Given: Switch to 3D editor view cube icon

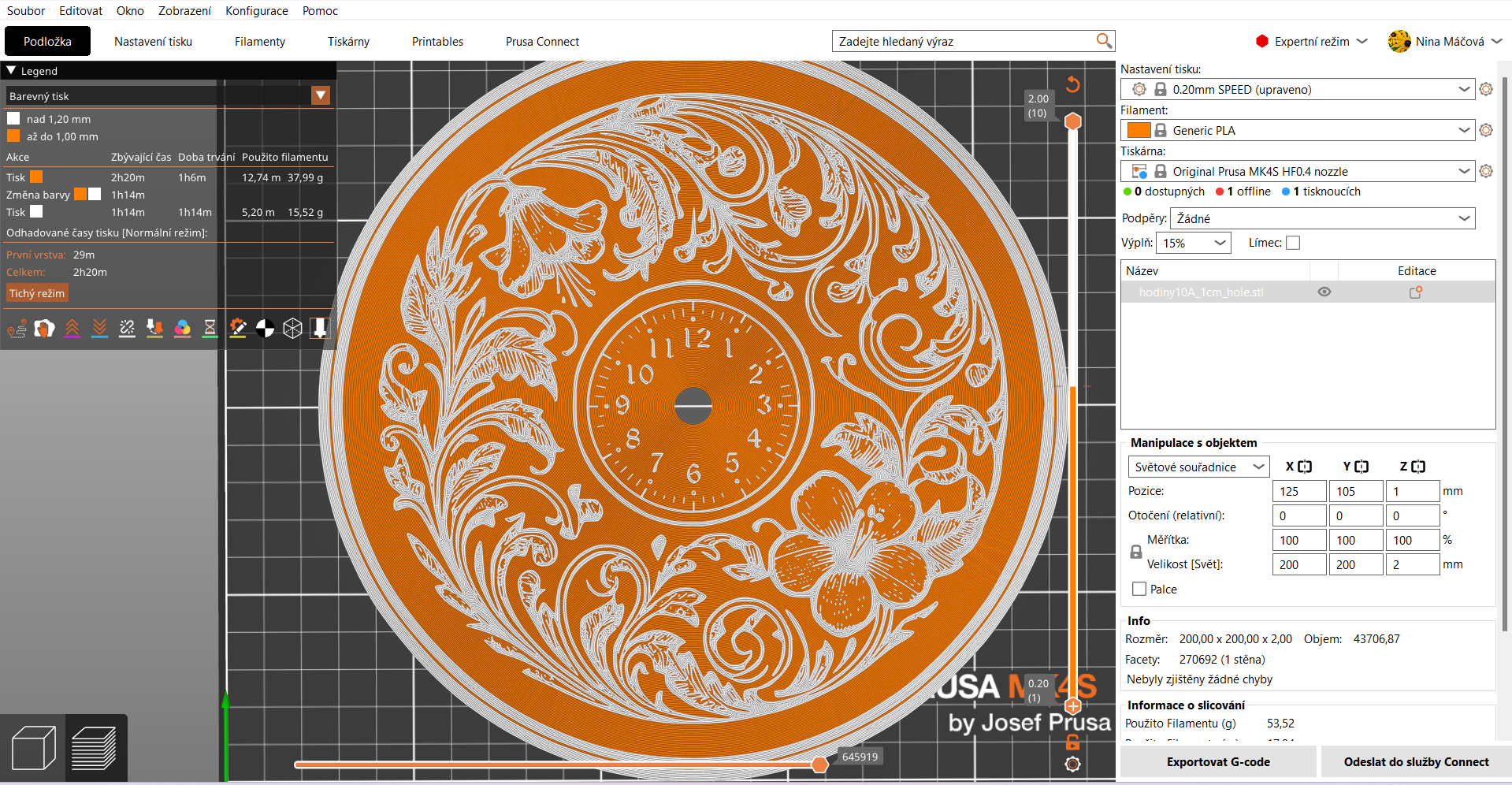Looking at the screenshot, I should [33, 748].
